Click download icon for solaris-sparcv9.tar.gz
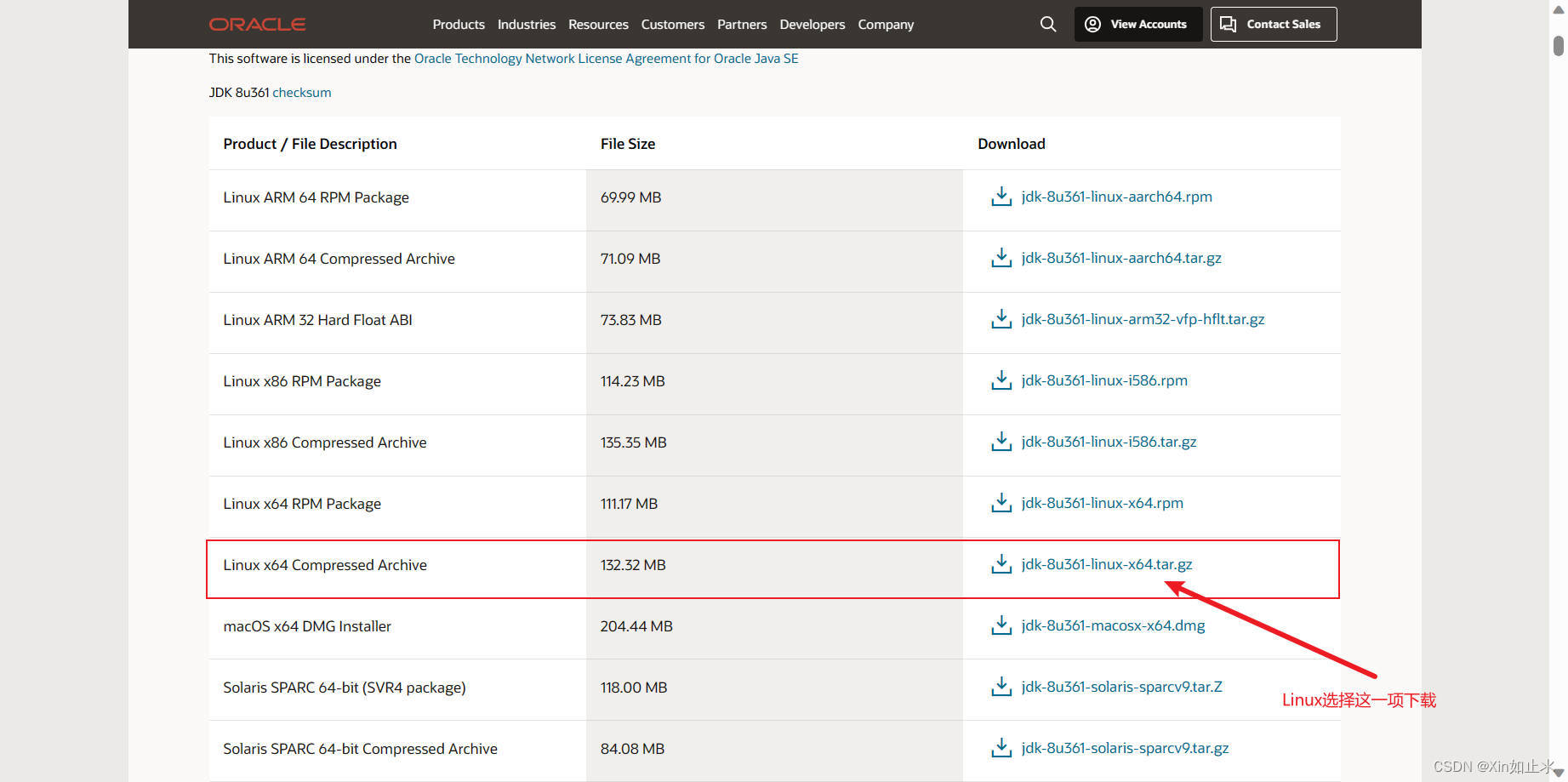Viewport: 1568px width, 782px height. (1001, 748)
